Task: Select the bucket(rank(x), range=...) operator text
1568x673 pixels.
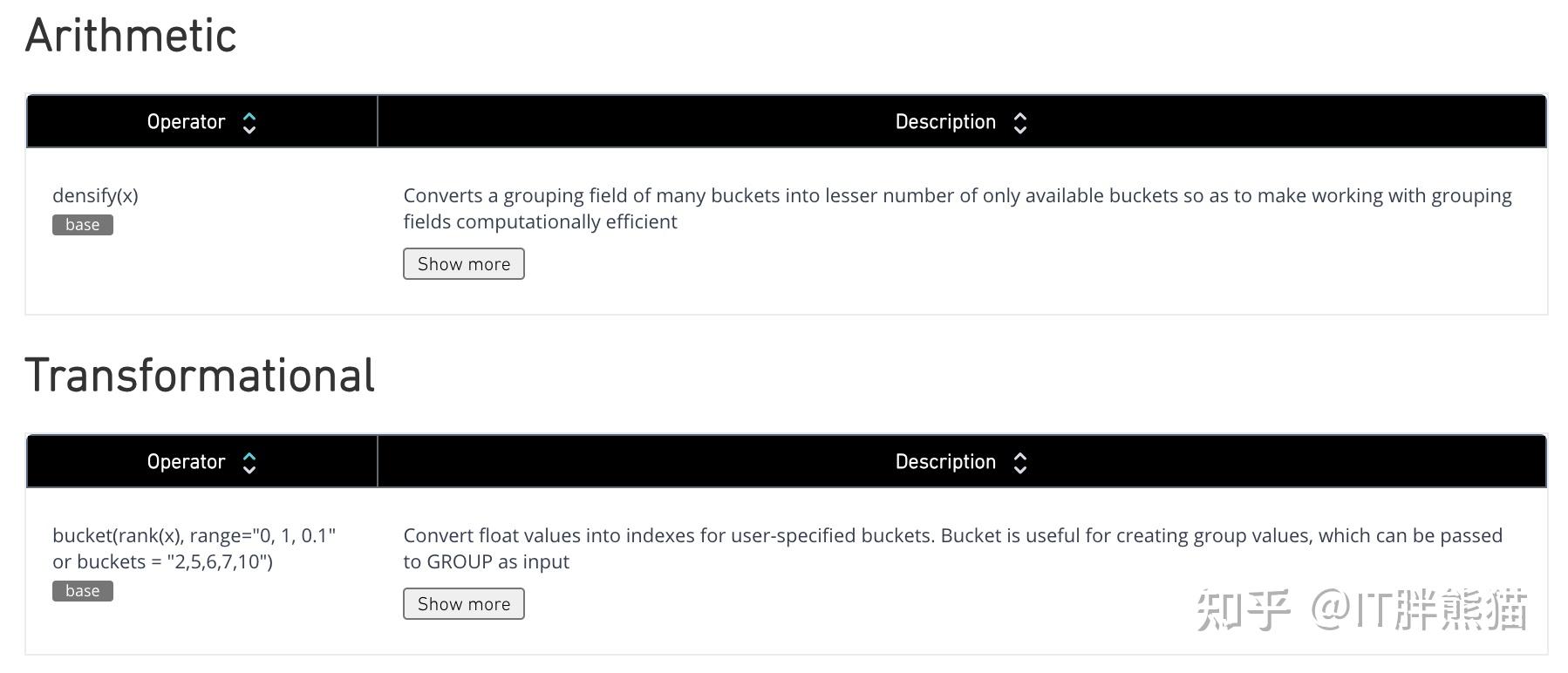Action: [194, 548]
